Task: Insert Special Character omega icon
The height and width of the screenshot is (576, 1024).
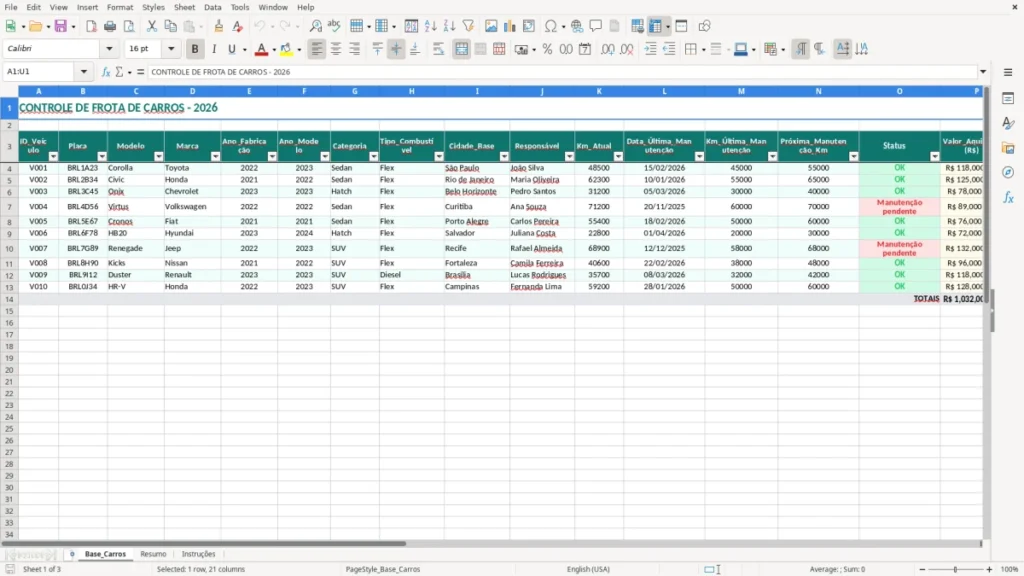Action: [551, 26]
